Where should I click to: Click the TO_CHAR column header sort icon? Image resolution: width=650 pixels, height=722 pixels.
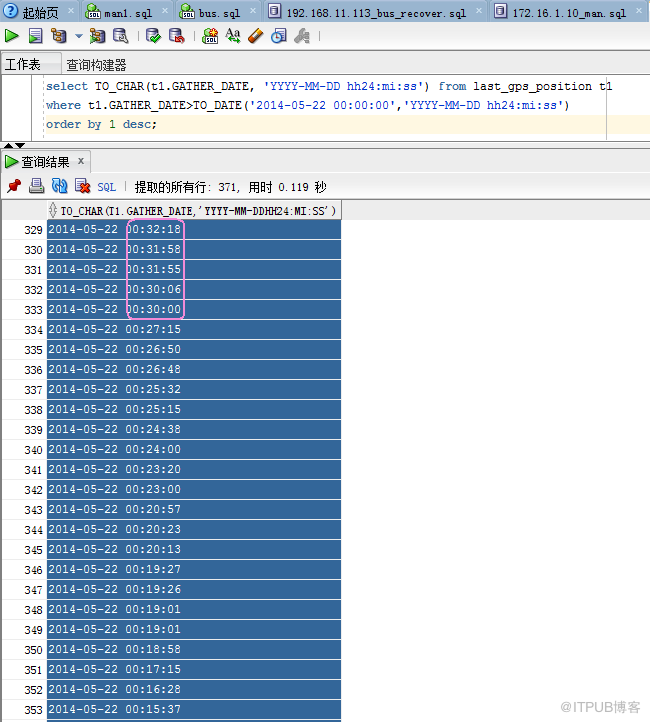pyautogui.click(x=53, y=210)
